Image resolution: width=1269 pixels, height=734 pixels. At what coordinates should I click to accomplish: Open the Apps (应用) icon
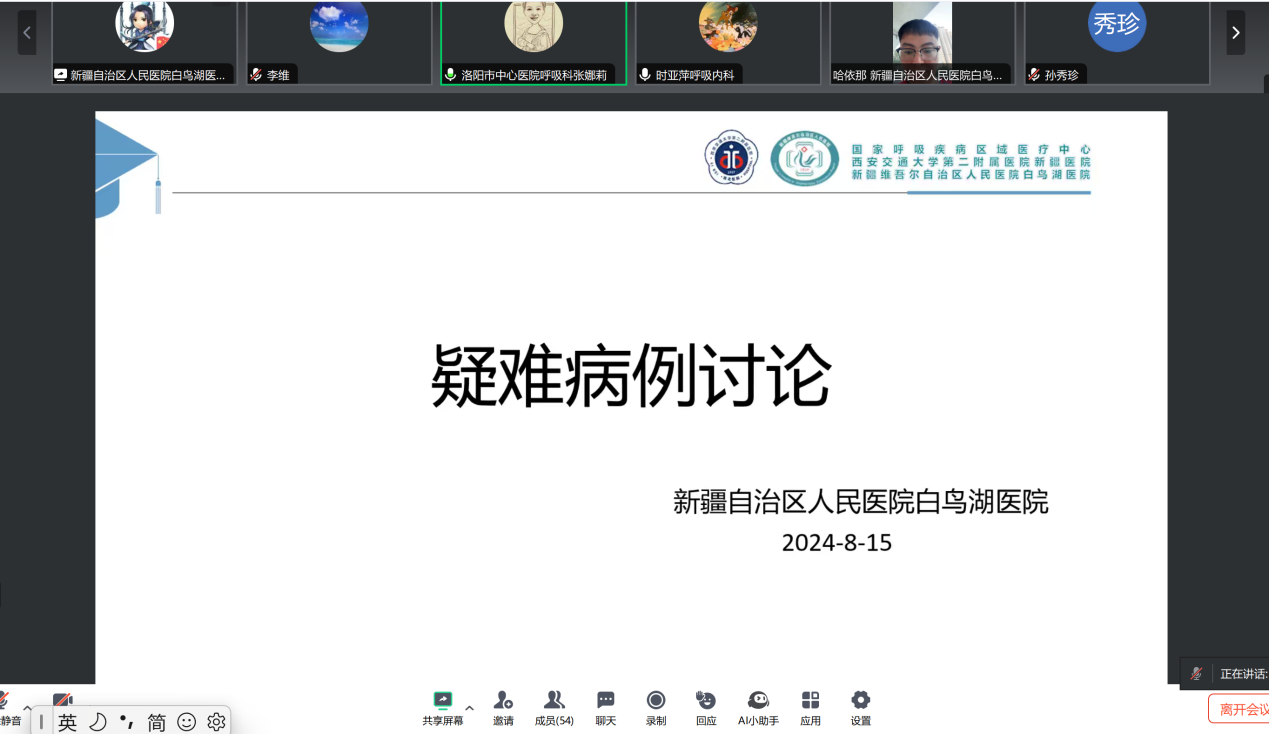[x=810, y=701]
